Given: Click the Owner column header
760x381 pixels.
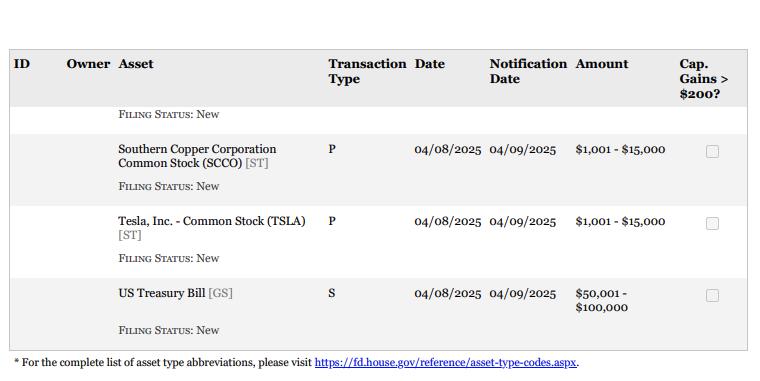Looking at the screenshot, I should coord(88,64).
